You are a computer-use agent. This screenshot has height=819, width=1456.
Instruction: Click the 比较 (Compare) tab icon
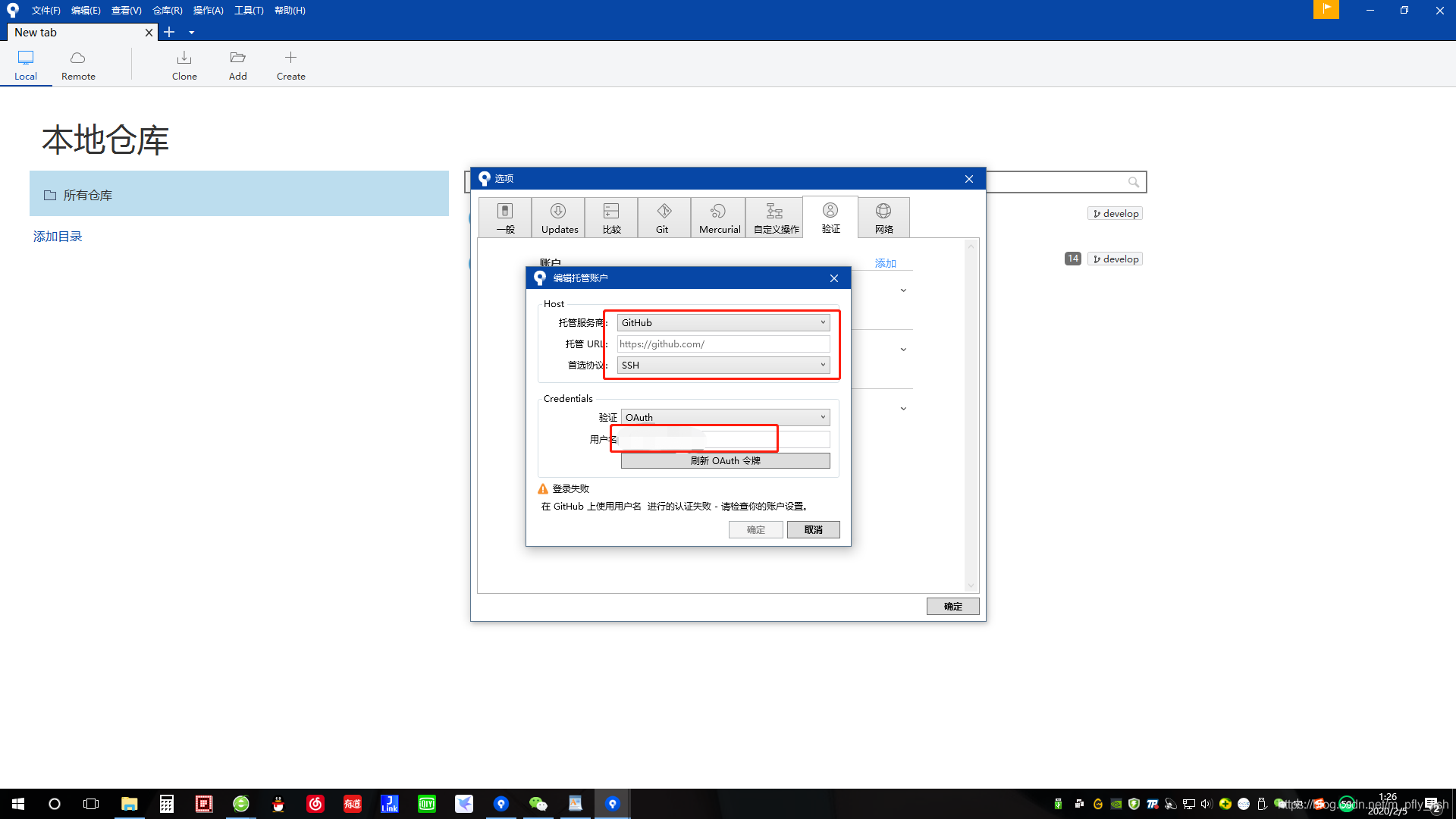coord(610,217)
